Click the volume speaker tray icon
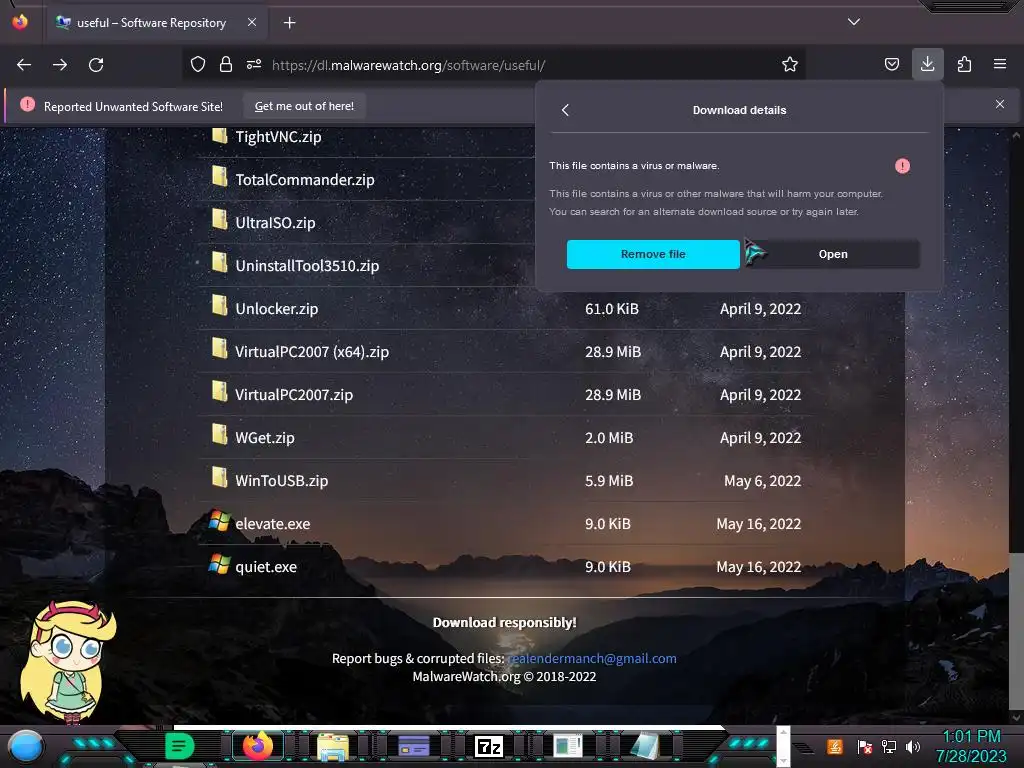This screenshot has height=768, width=1024. coord(913,746)
